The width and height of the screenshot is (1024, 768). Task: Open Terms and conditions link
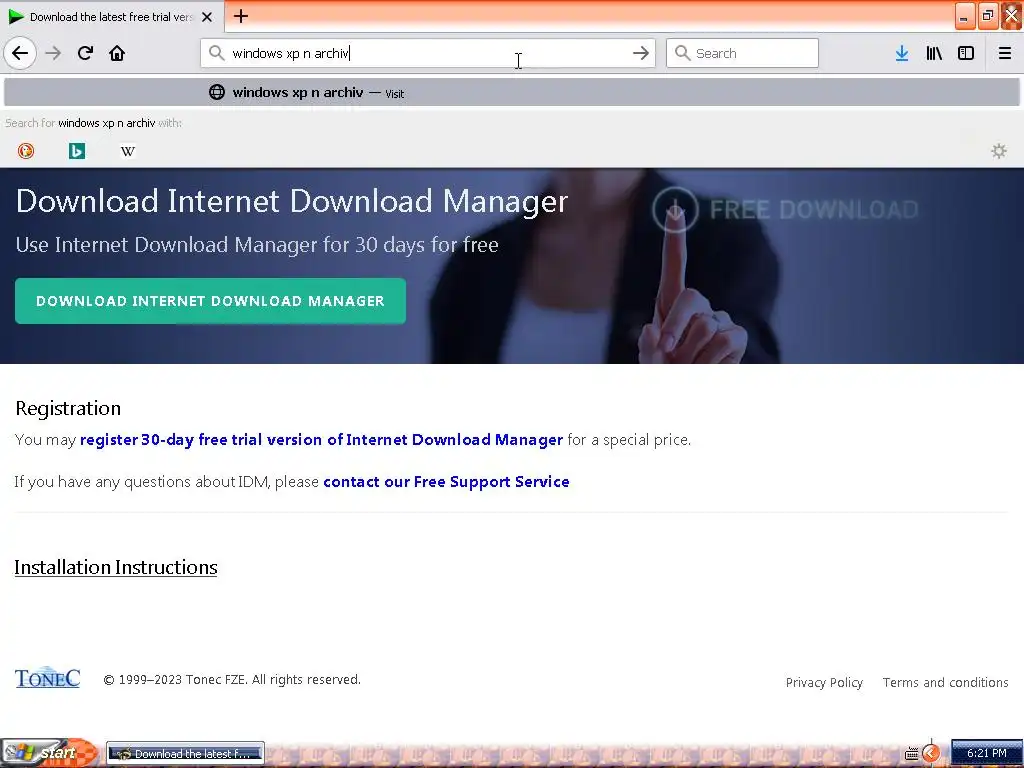[x=945, y=682]
